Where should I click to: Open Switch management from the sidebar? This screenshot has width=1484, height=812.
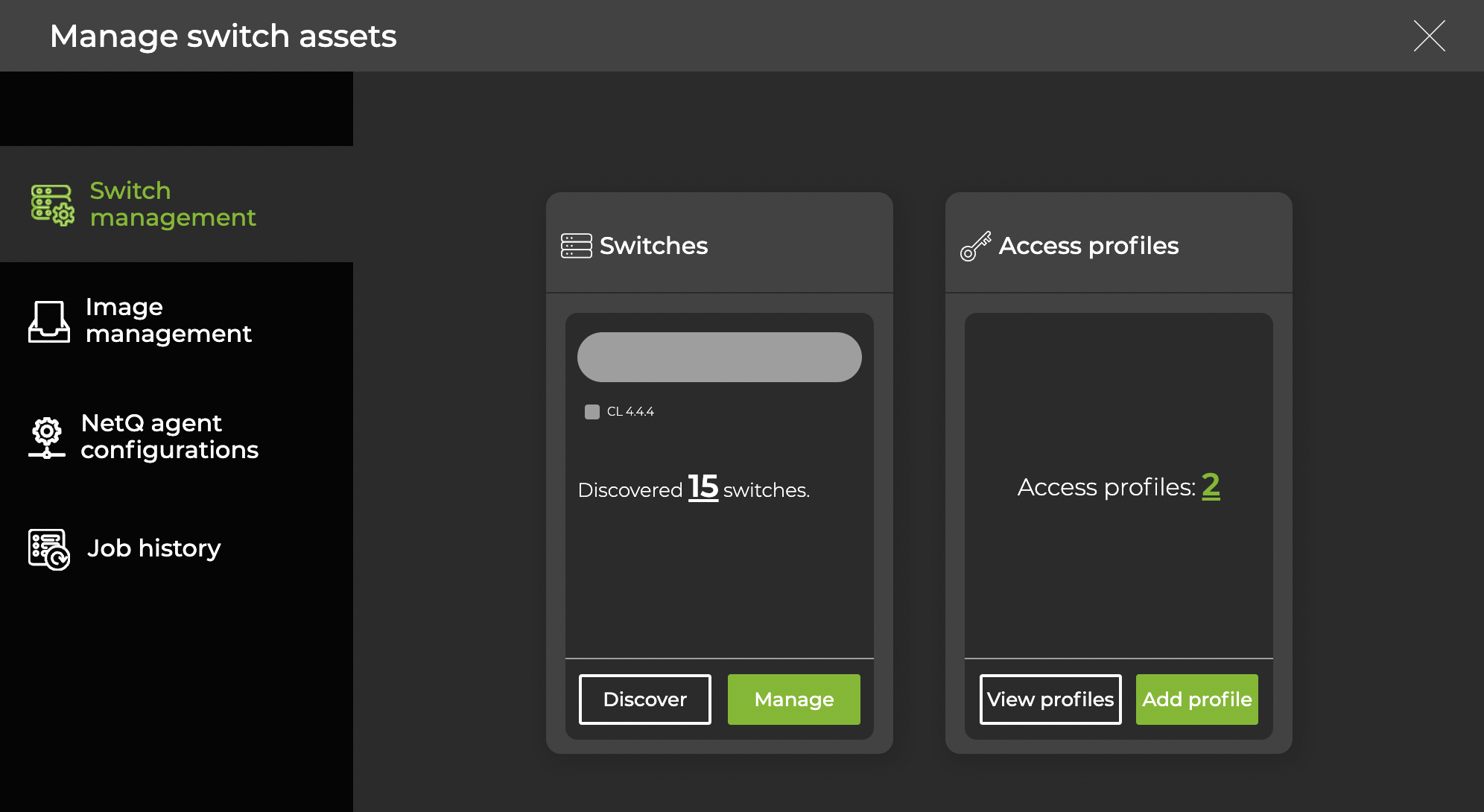click(173, 204)
